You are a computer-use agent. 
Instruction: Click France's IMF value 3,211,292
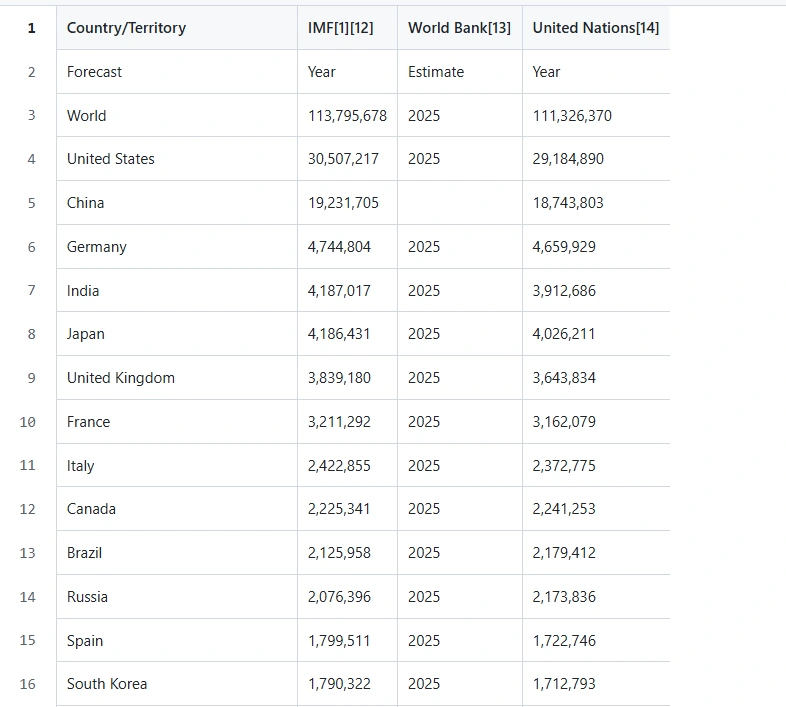point(339,422)
